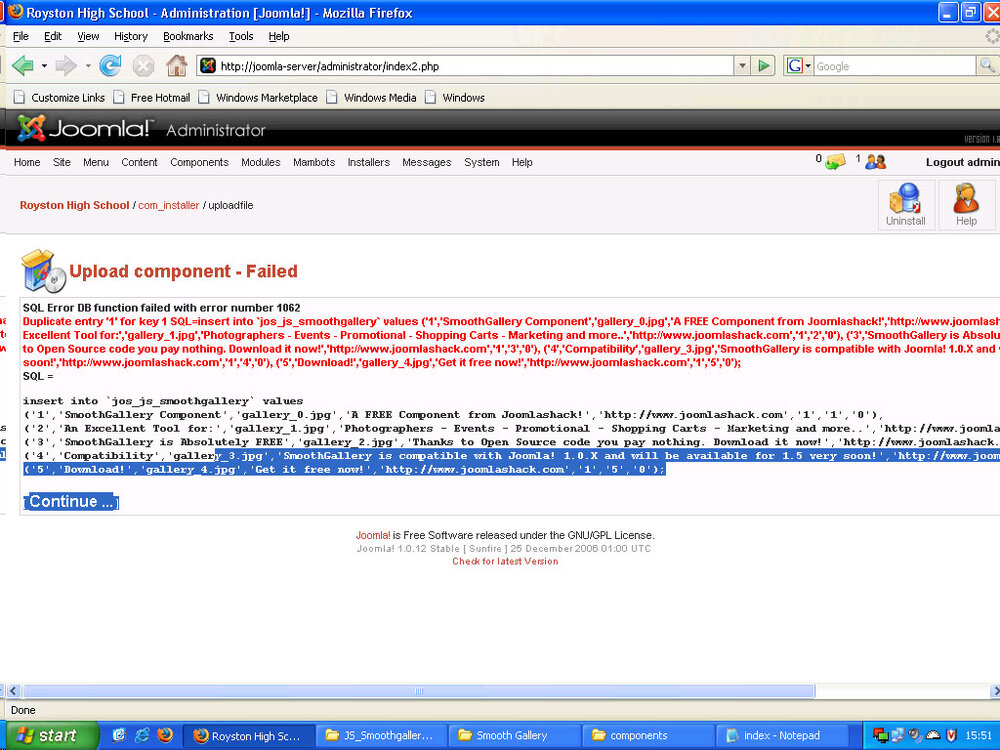
Task: Click the Go arrow beside the address bar
Action: pos(763,66)
